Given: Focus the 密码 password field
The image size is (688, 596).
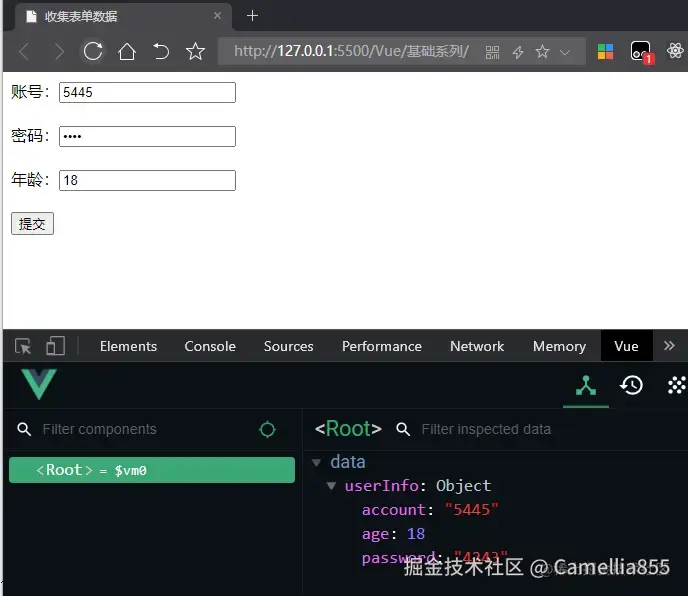Looking at the screenshot, I should [x=147, y=136].
